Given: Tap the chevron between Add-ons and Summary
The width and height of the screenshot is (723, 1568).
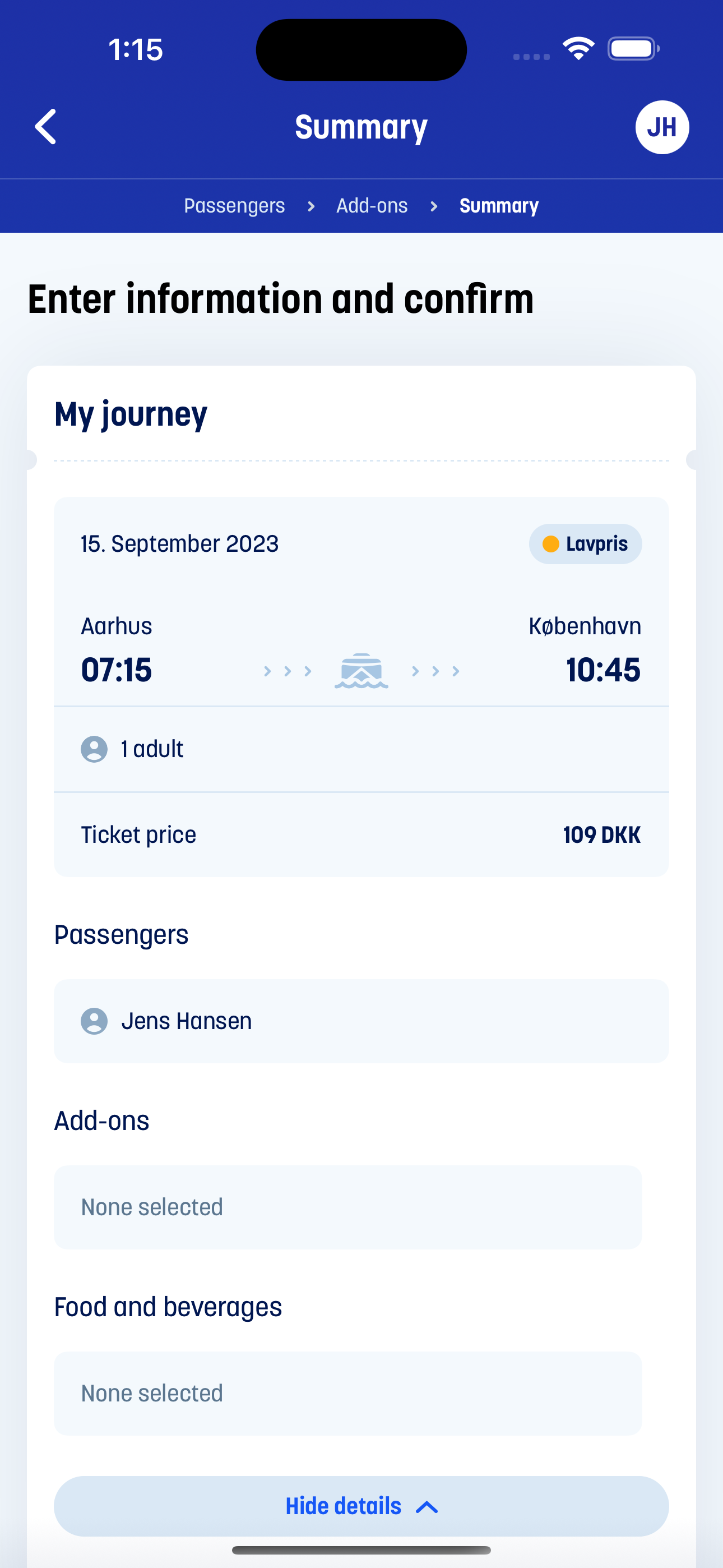Looking at the screenshot, I should [x=434, y=206].
